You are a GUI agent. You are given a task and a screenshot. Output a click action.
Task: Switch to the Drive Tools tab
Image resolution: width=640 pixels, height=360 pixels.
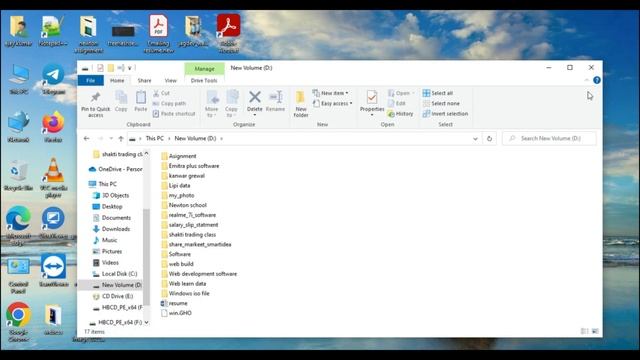(x=204, y=80)
